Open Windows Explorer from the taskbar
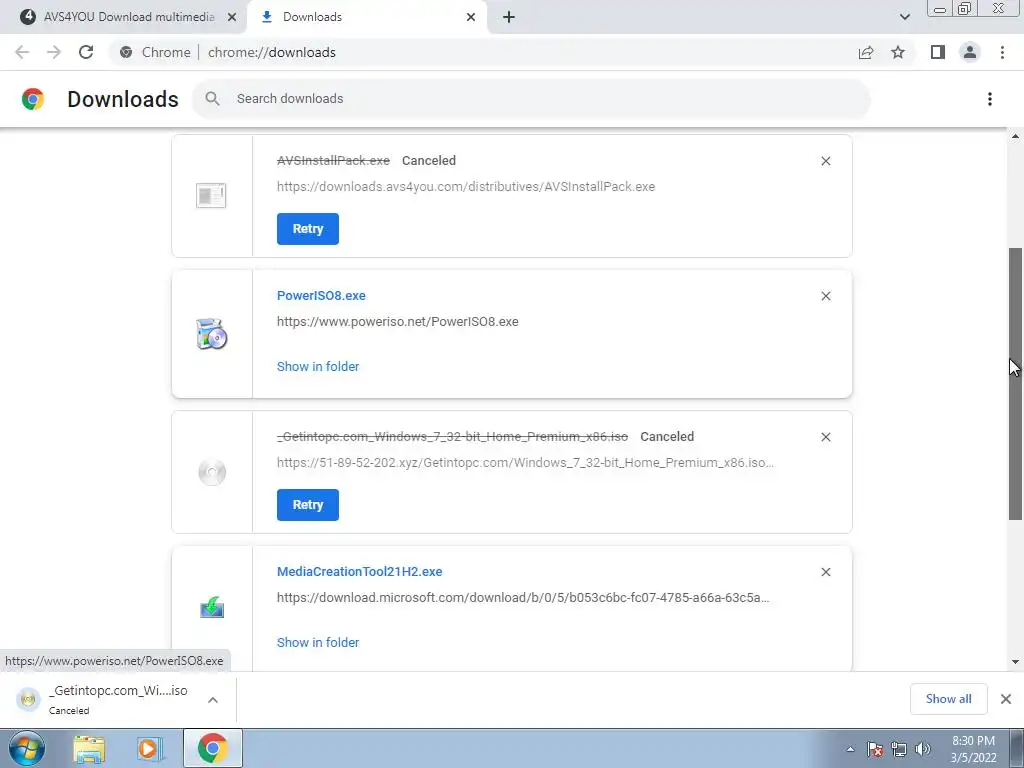 89,749
